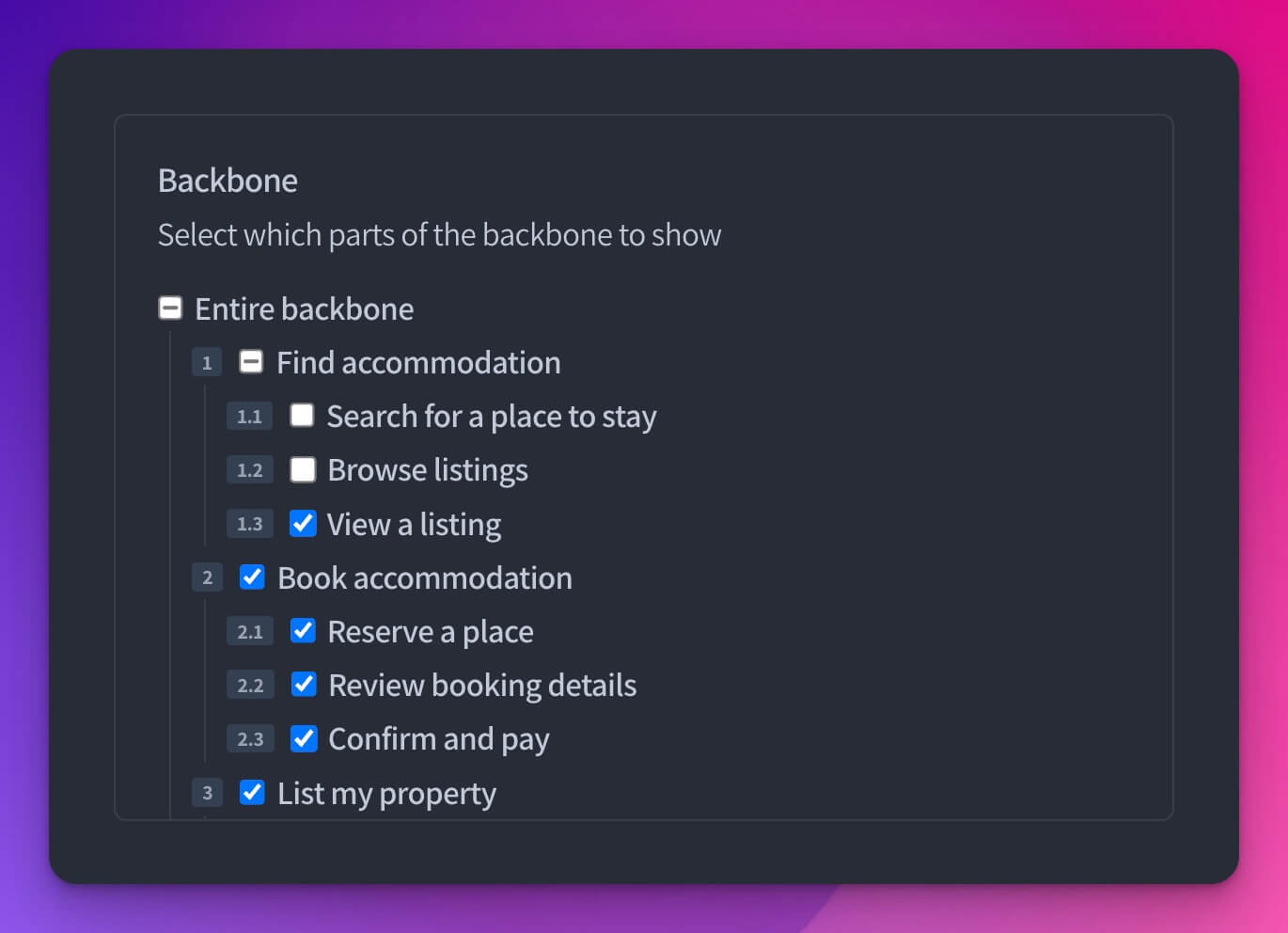Enable the Browse listings checkbox
The image size is (1288, 933).
pyautogui.click(x=303, y=469)
